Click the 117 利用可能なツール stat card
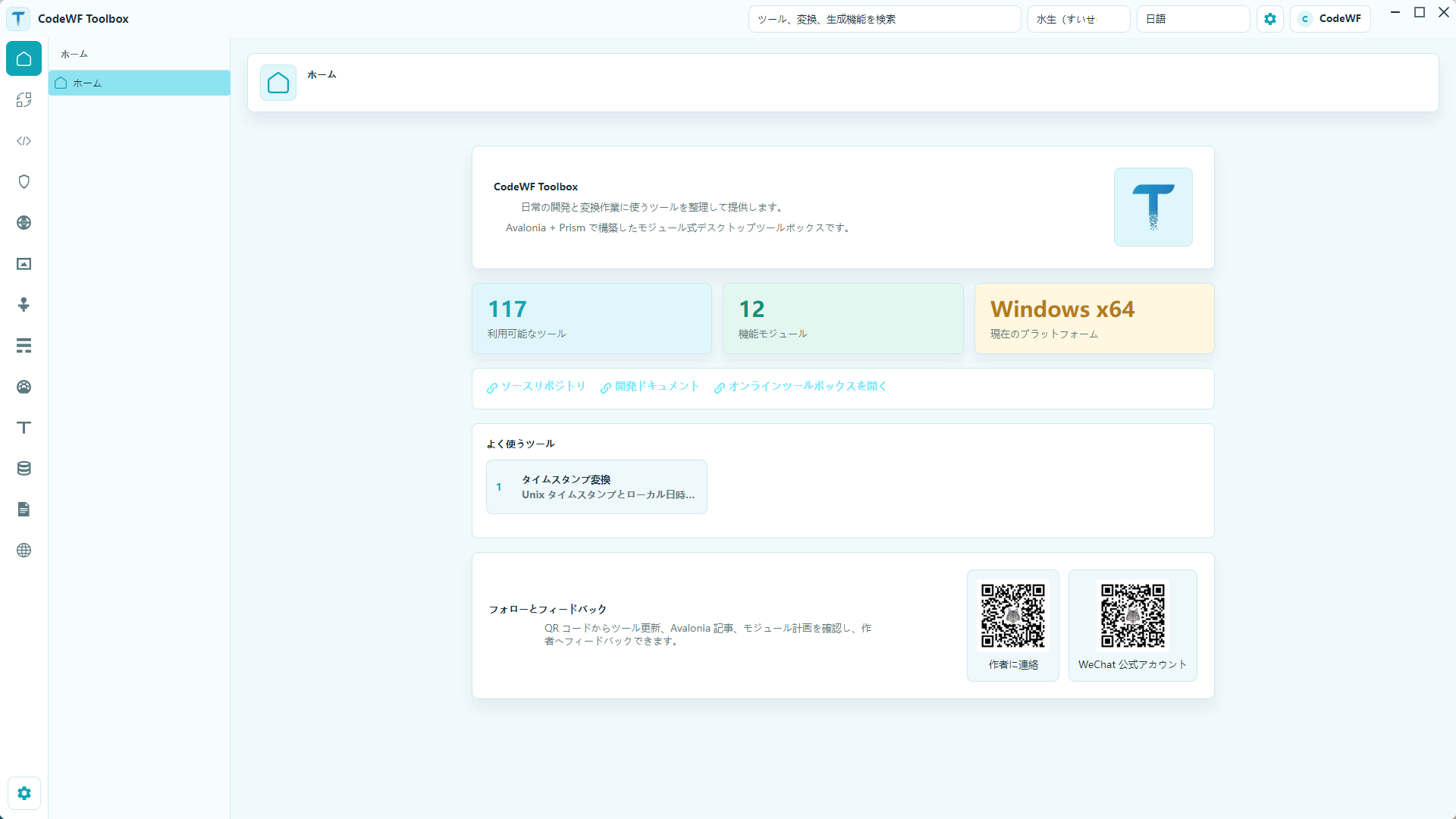Image resolution: width=1456 pixels, height=819 pixels. (591, 318)
